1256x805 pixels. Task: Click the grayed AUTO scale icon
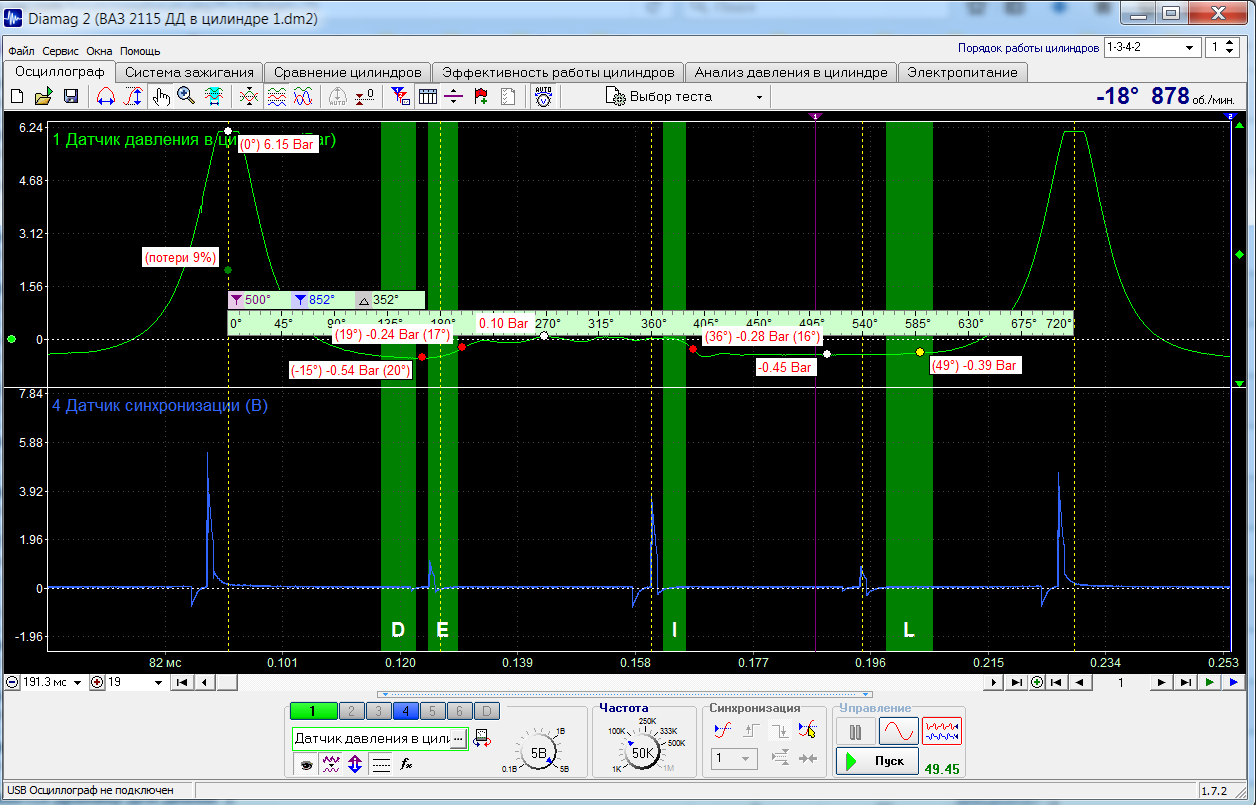tap(338, 96)
